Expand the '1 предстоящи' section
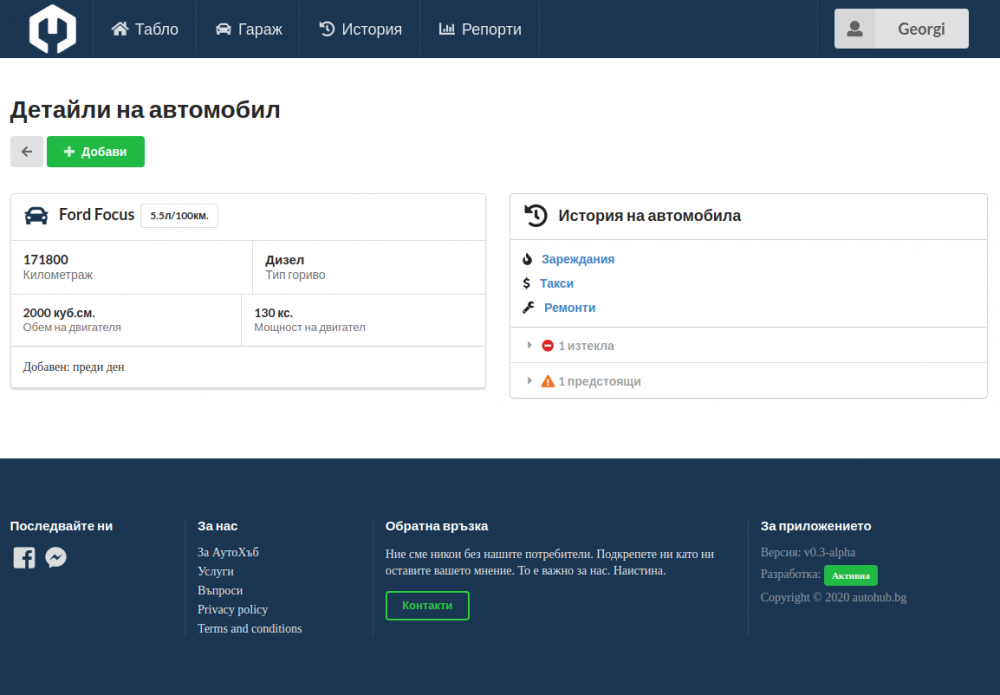The height and width of the screenshot is (695, 1000). [x=599, y=382]
